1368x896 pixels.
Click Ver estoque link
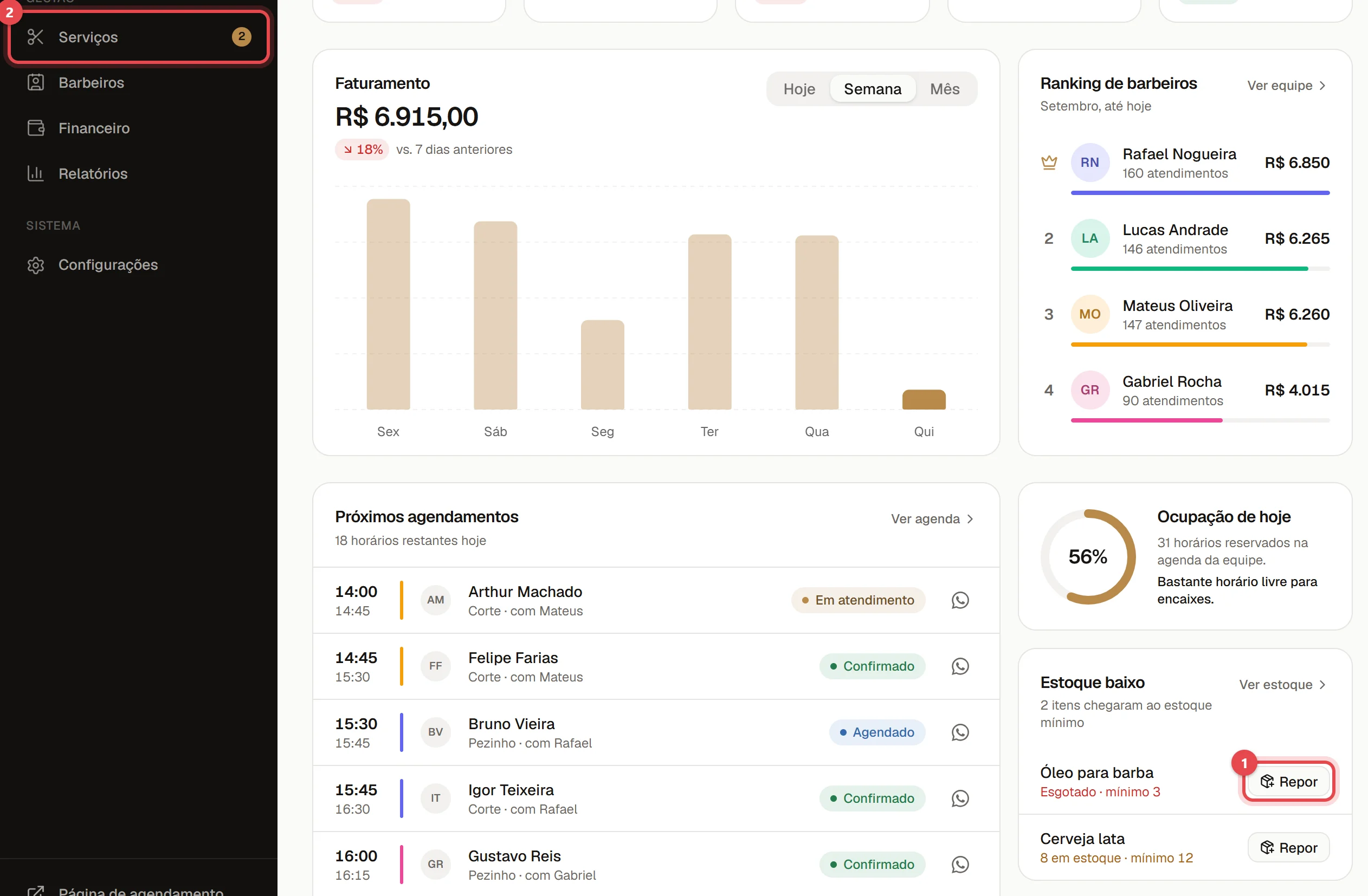[1282, 685]
